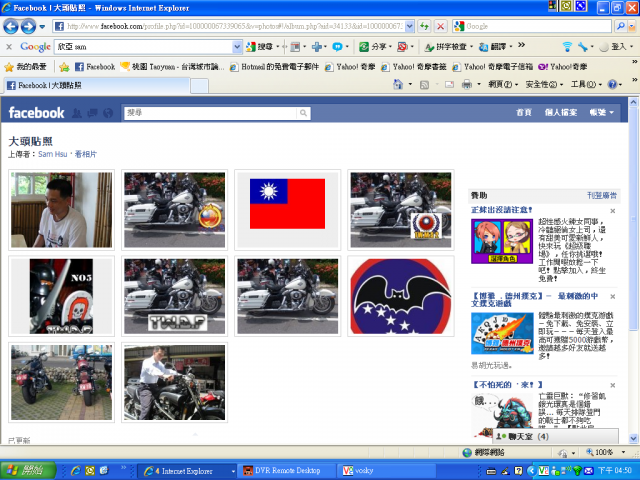Open the 個人檔案 profile link

tap(561, 112)
